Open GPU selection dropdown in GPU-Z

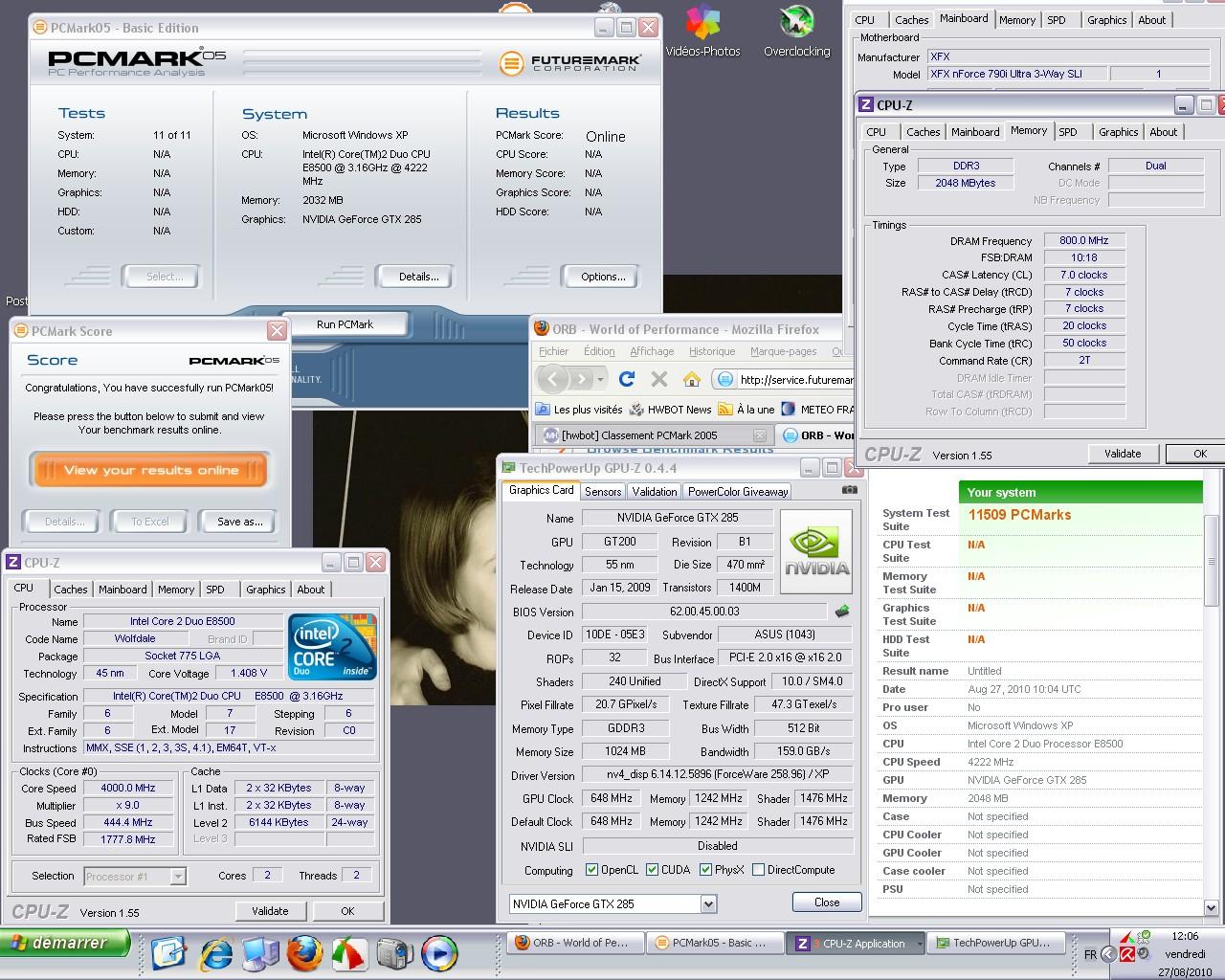click(707, 903)
